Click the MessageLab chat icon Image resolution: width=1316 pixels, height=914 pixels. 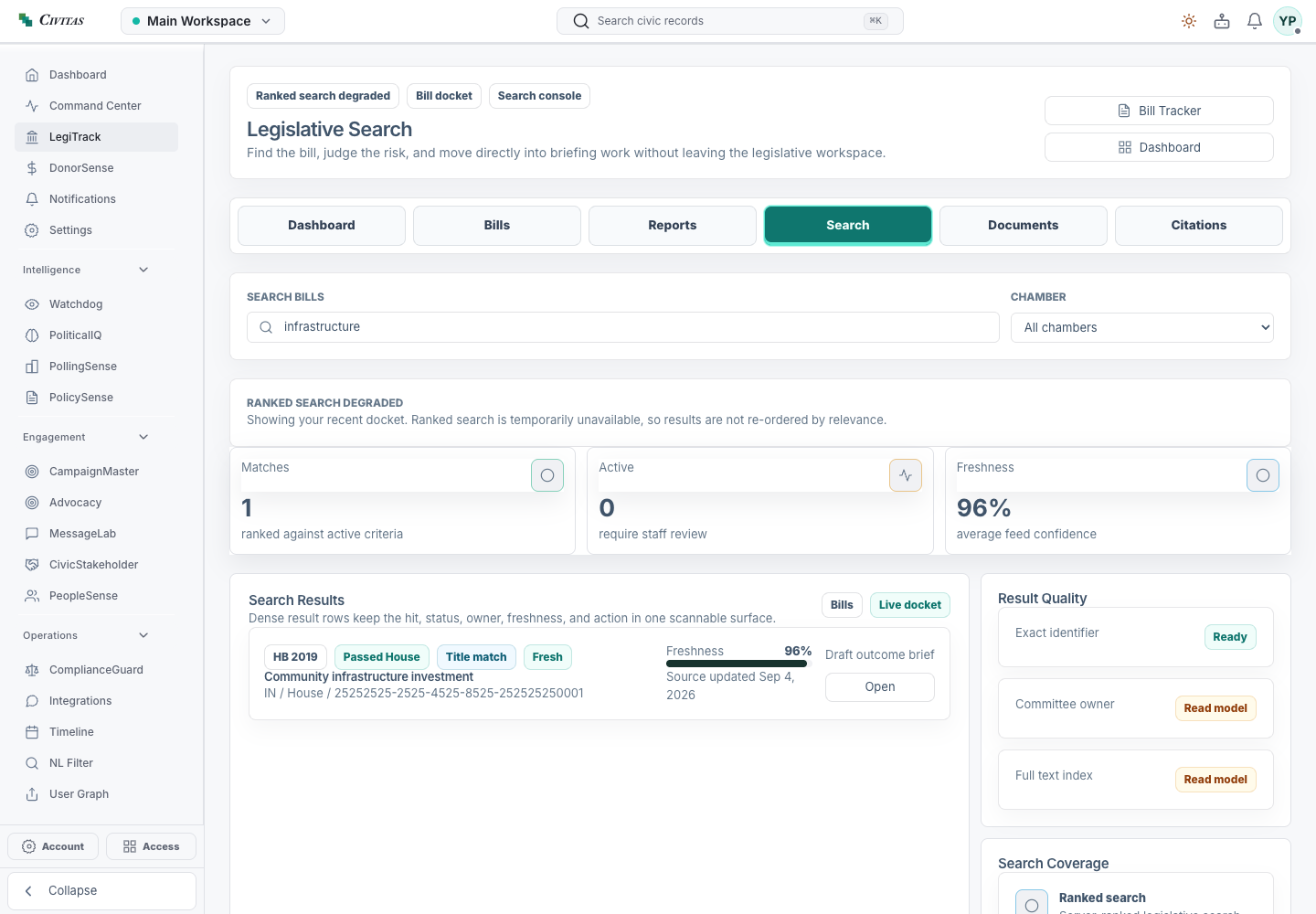point(32,534)
